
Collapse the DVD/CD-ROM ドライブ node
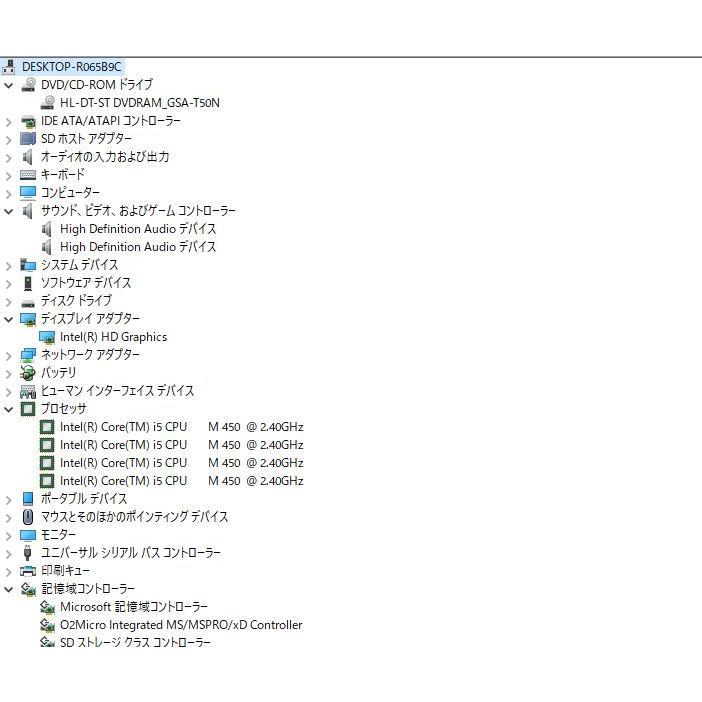(x=9, y=85)
